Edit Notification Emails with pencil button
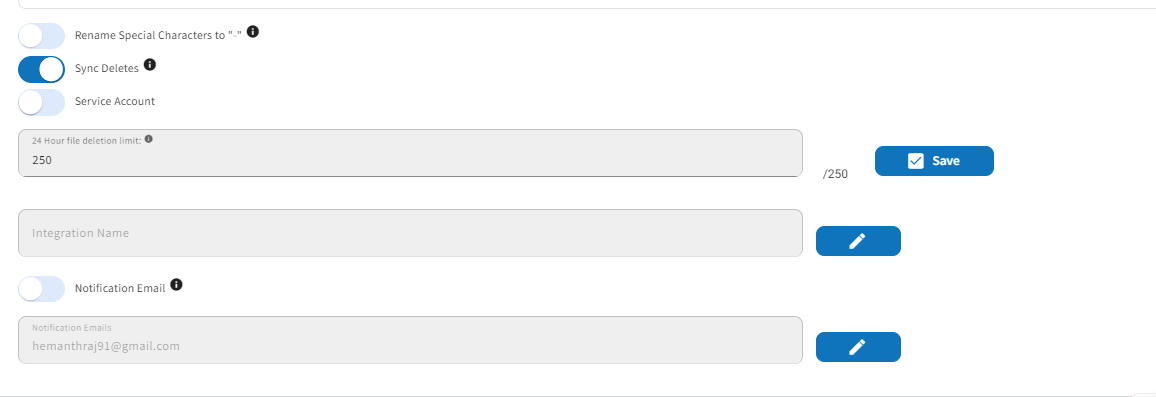 [x=858, y=347]
